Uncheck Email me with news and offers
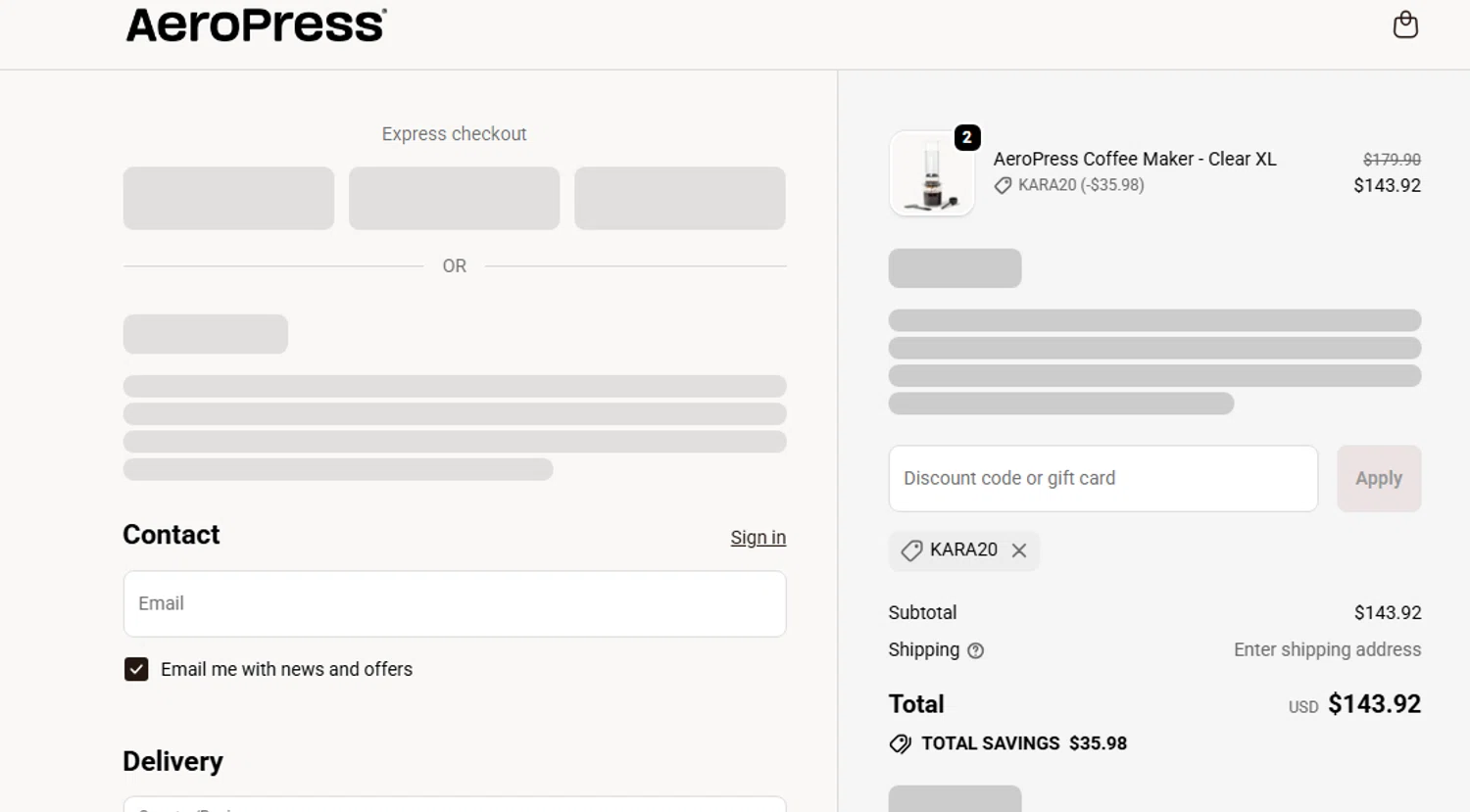This screenshot has height=812, width=1470. click(136, 669)
